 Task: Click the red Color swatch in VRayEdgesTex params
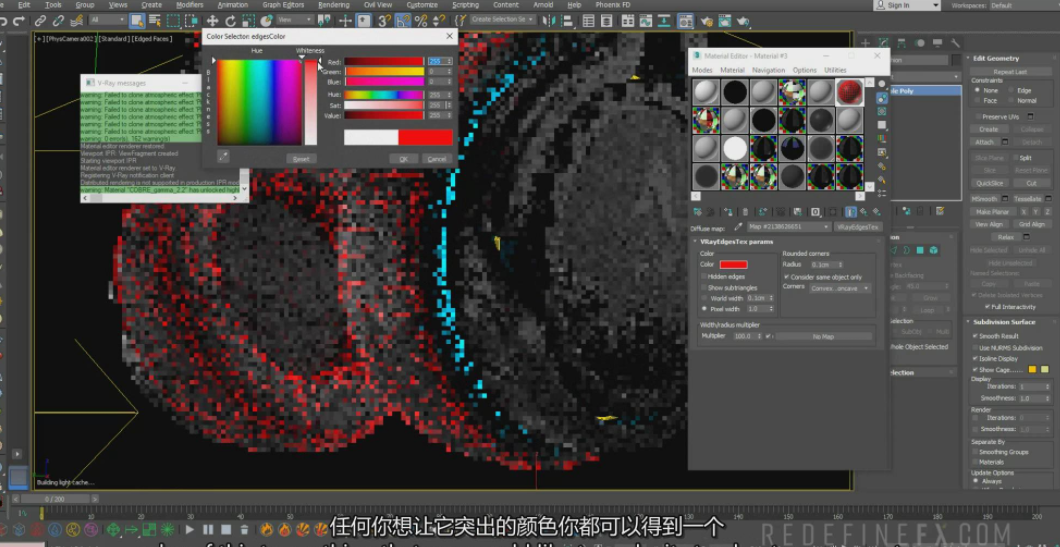[x=733, y=264]
